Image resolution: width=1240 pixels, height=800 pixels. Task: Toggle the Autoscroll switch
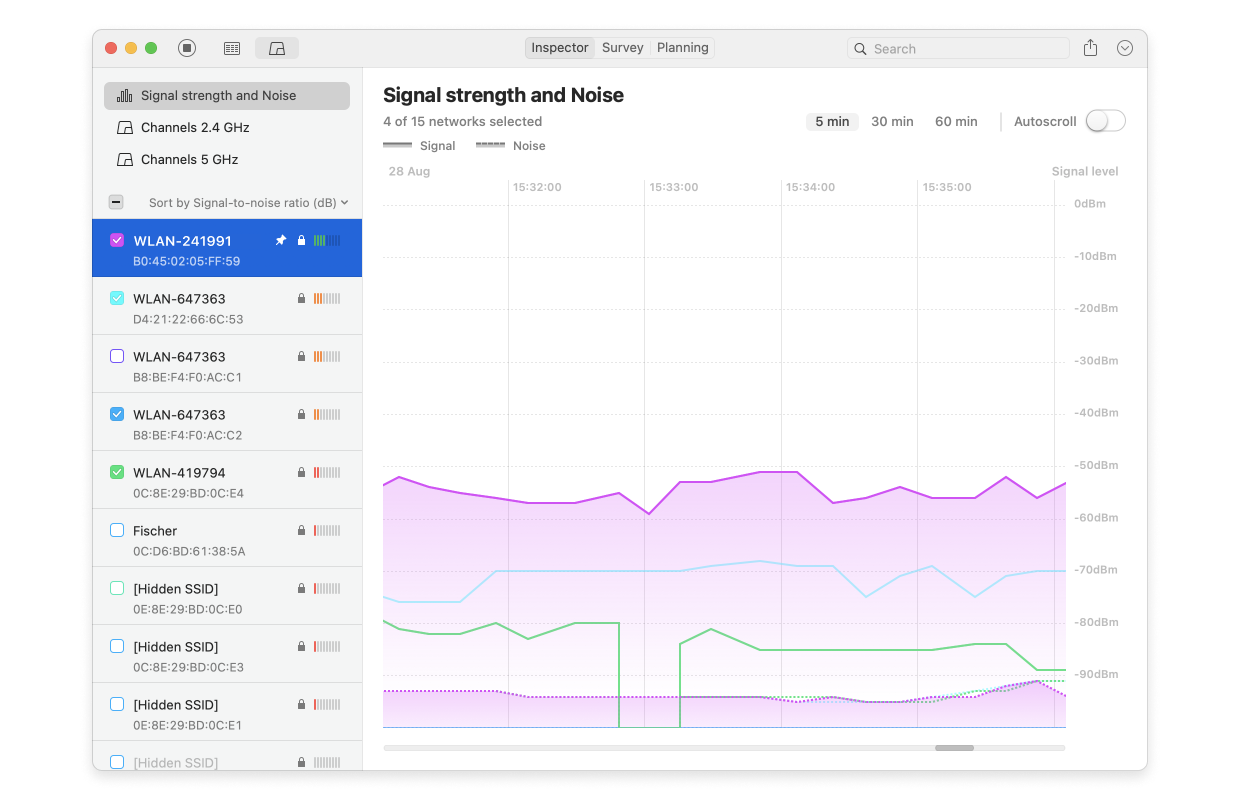coord(1105,121)
